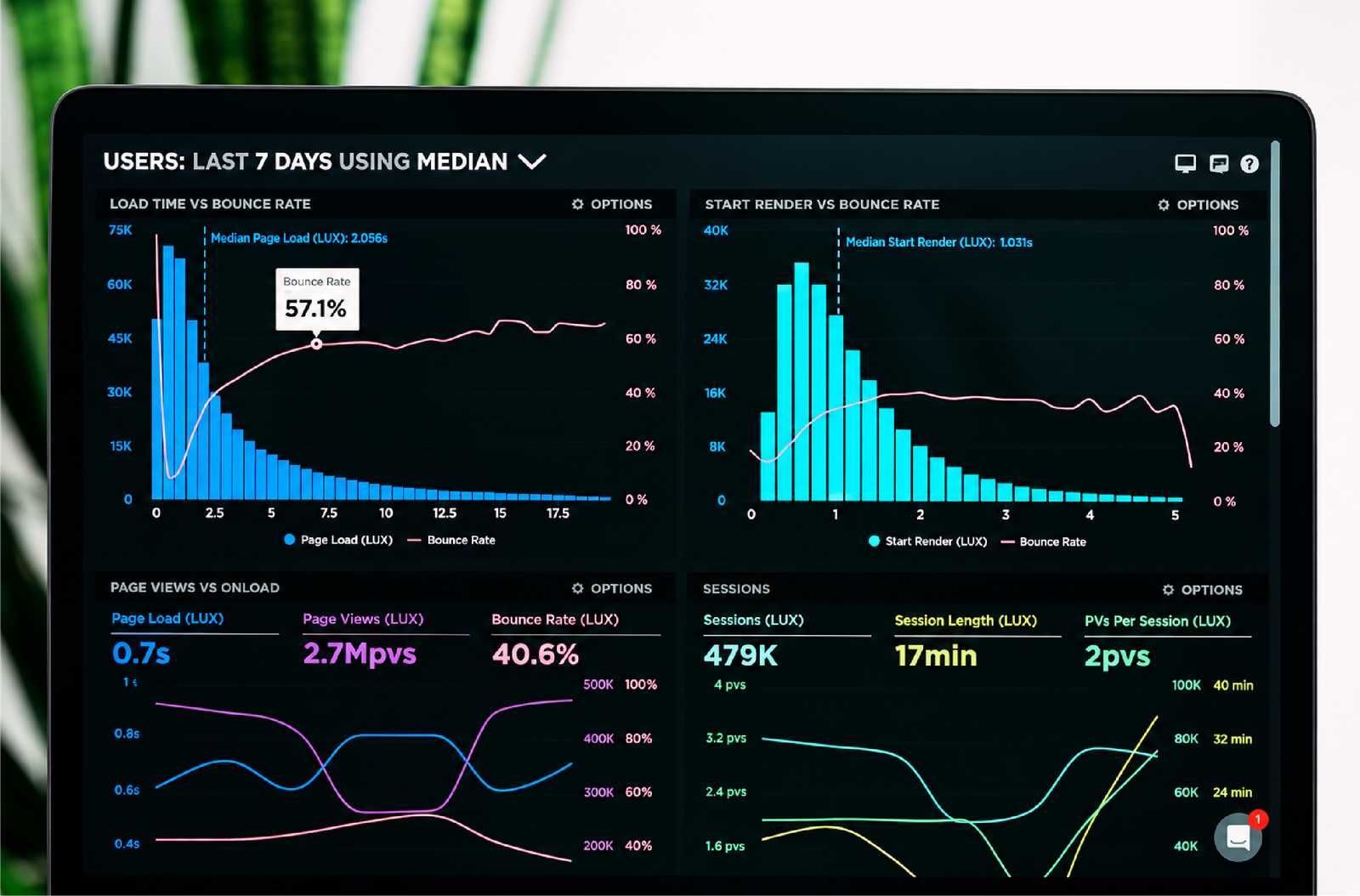Click the Bounce Rate 57.1% tooltip
This screenshot has height=896, width=1360.
pos(317,299)
